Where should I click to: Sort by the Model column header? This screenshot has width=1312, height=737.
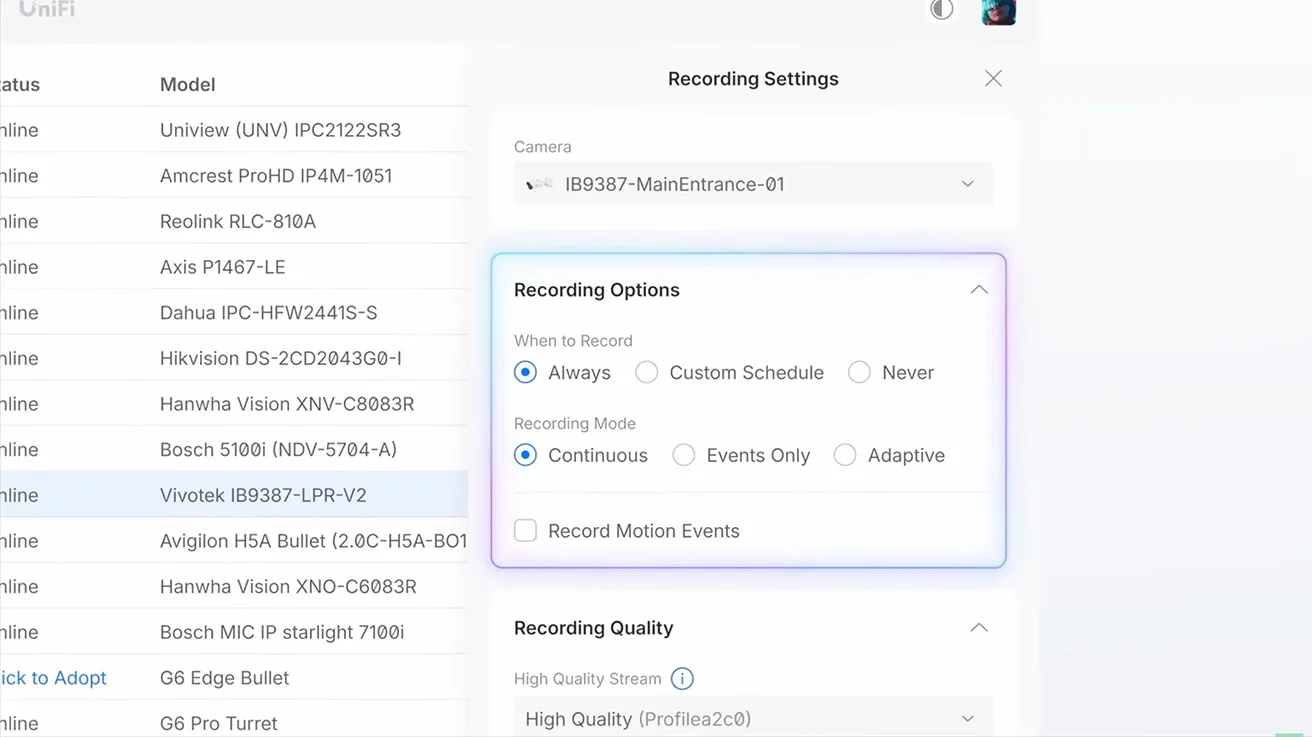point(188,85)
